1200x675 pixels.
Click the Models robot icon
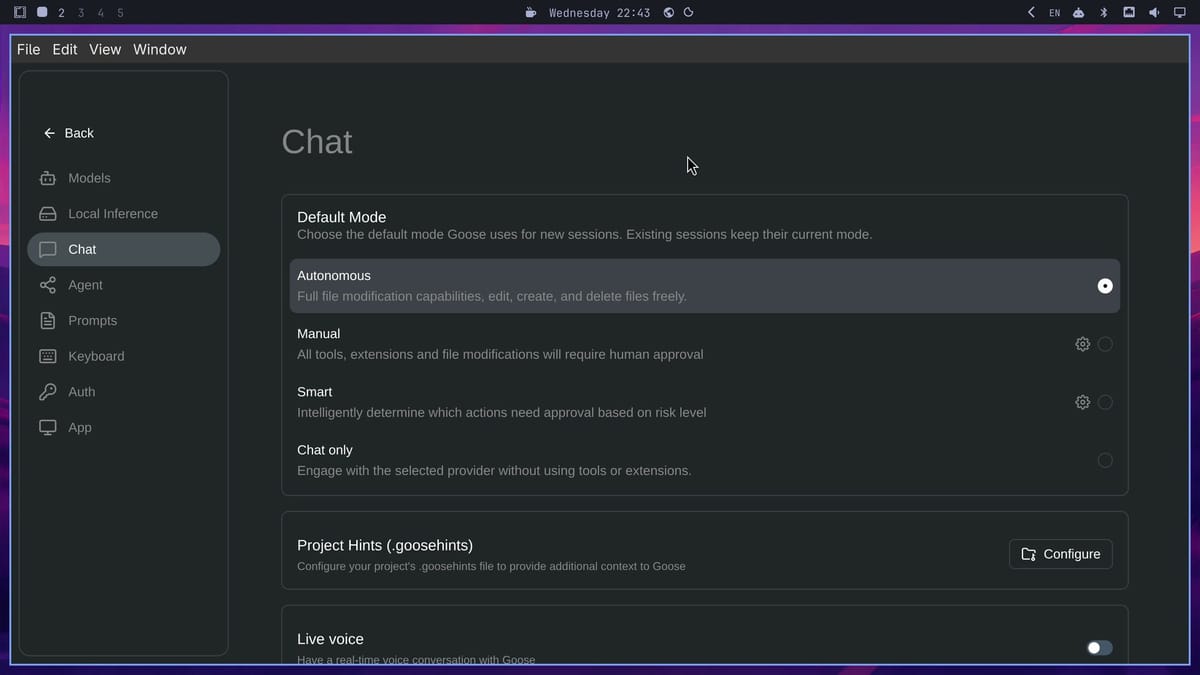[48, 178]
